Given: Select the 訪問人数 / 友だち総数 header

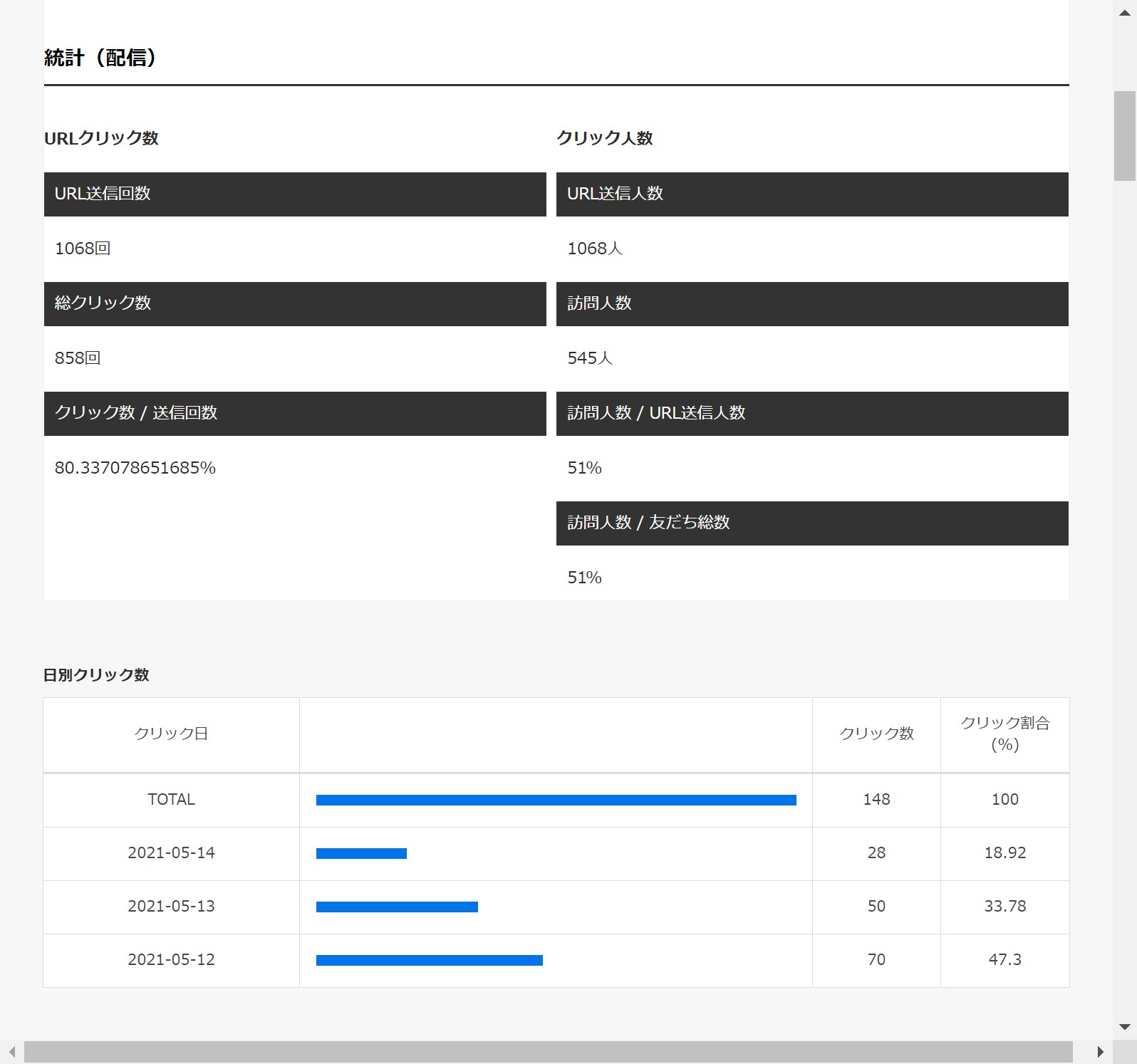Looking at the screenshot, I should 812,523.
